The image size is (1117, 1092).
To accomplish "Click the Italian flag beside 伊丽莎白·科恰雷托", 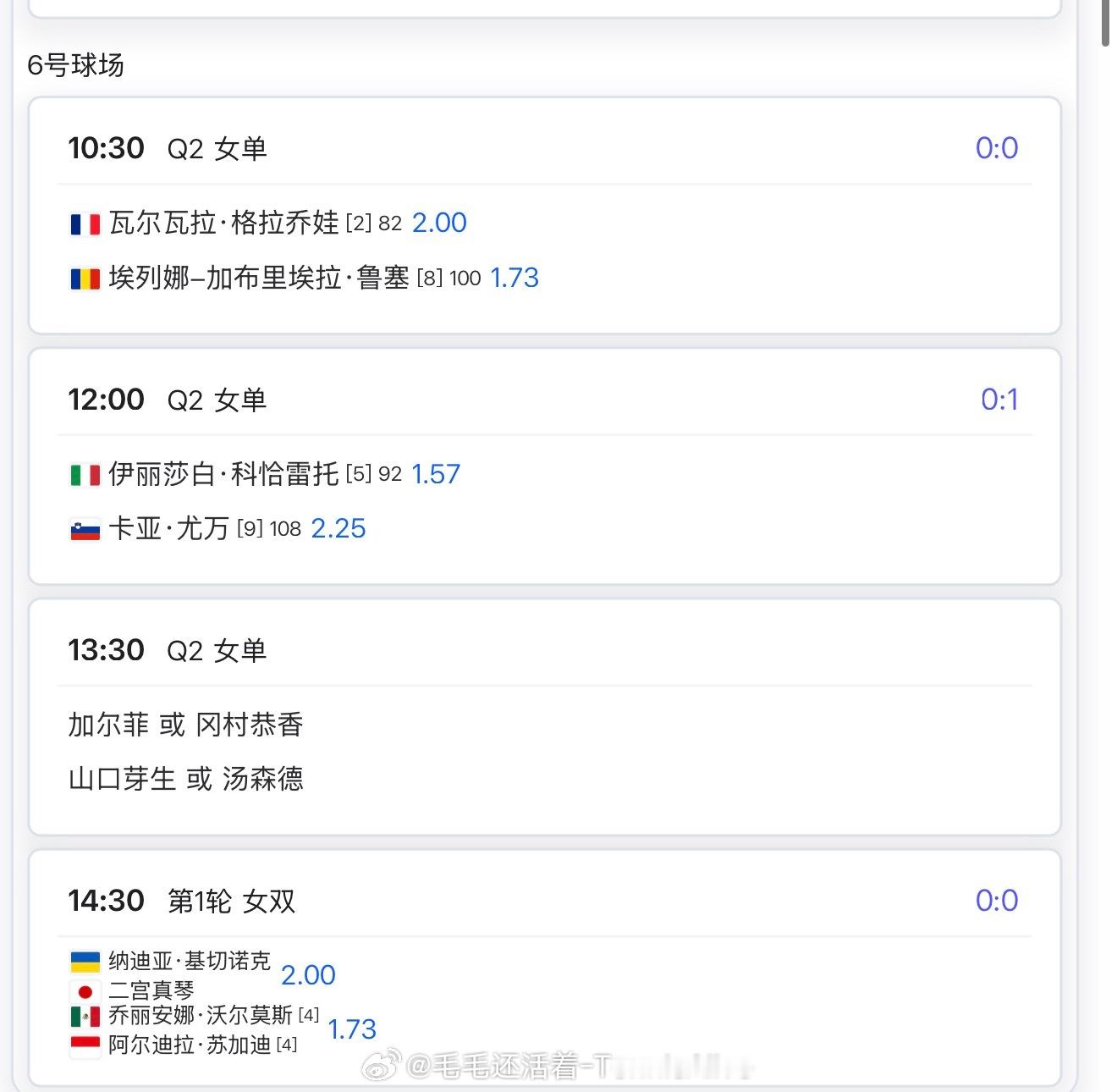I will 85,475.
